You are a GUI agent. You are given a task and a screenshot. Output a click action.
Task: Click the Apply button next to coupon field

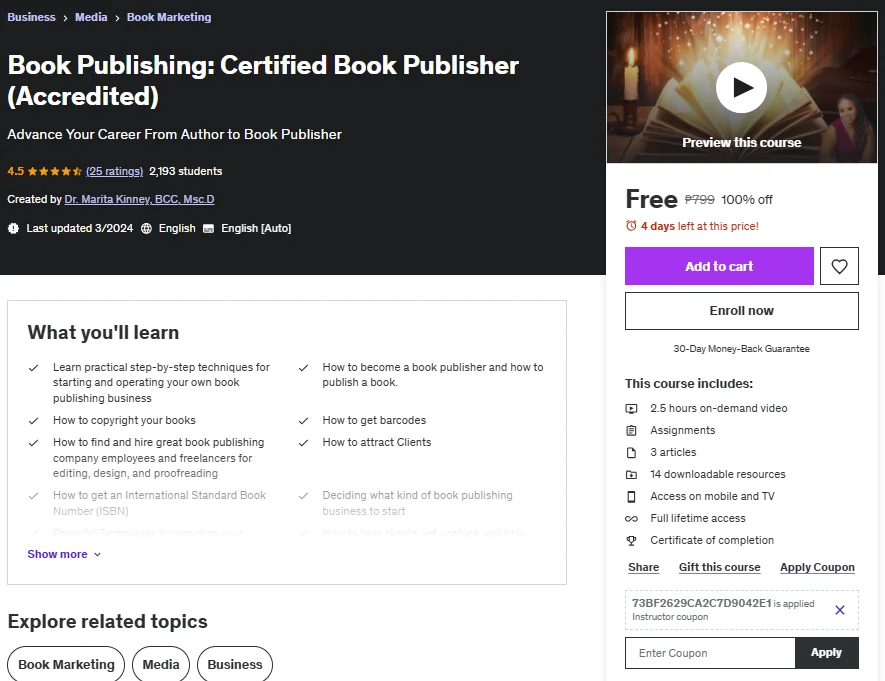[826, 653]
